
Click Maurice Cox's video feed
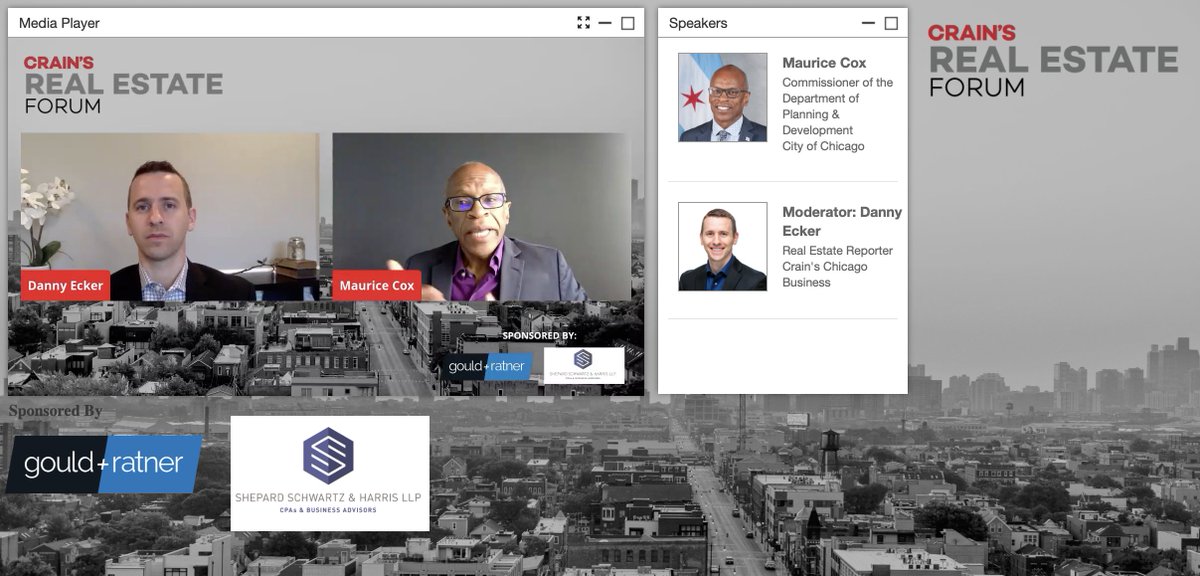pyautogui.click(x=482, y=217)
